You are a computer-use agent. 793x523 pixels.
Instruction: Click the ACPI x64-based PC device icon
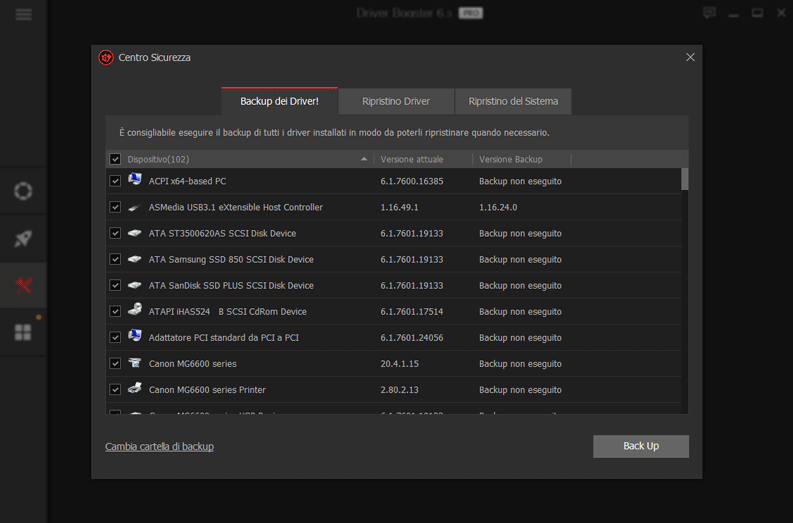(x=135, y=180)
